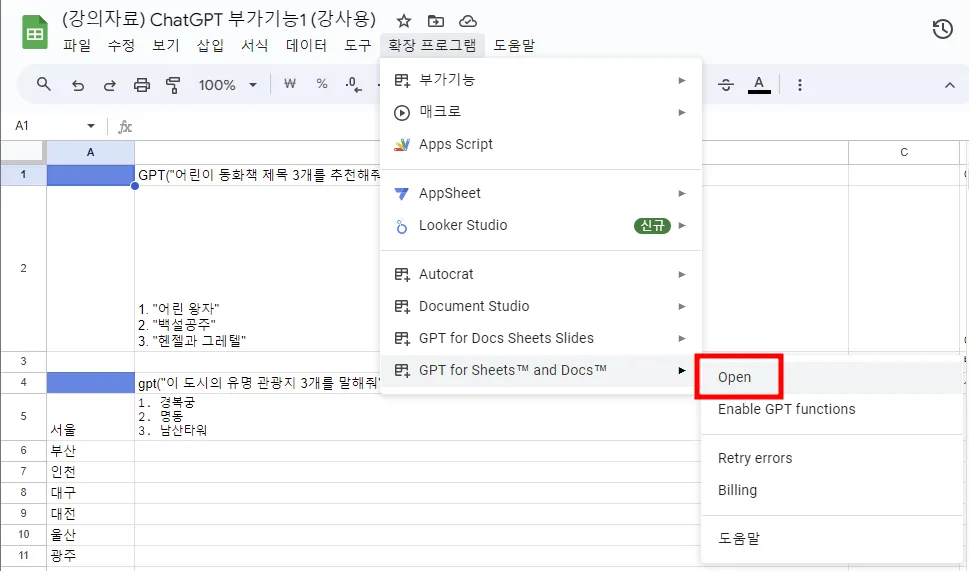This screenshot has height=571, width=969.
Task: Expand the Document Studio submenu
Action: coord(541,307)
